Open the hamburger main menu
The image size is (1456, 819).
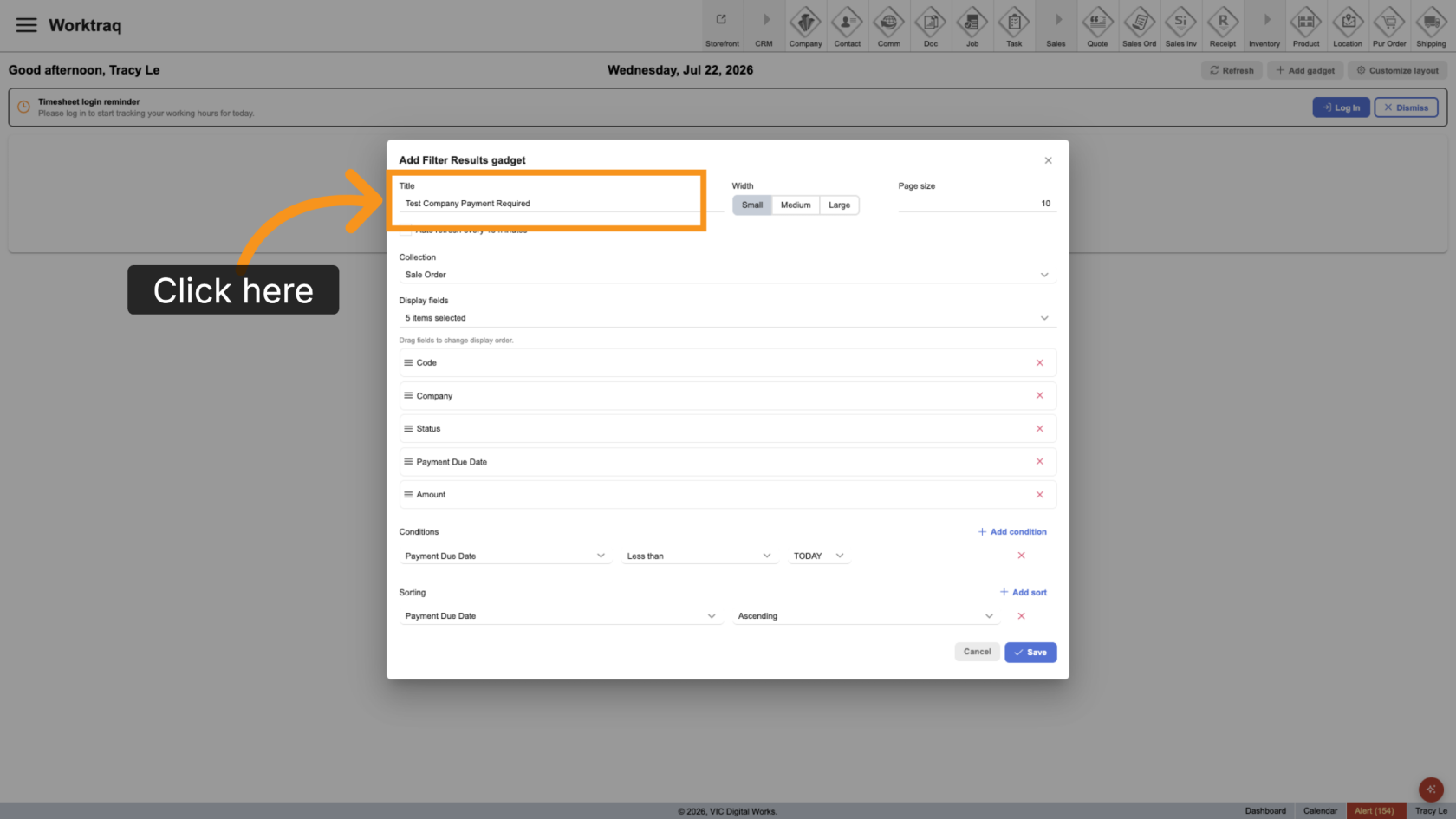pos(27,25)
